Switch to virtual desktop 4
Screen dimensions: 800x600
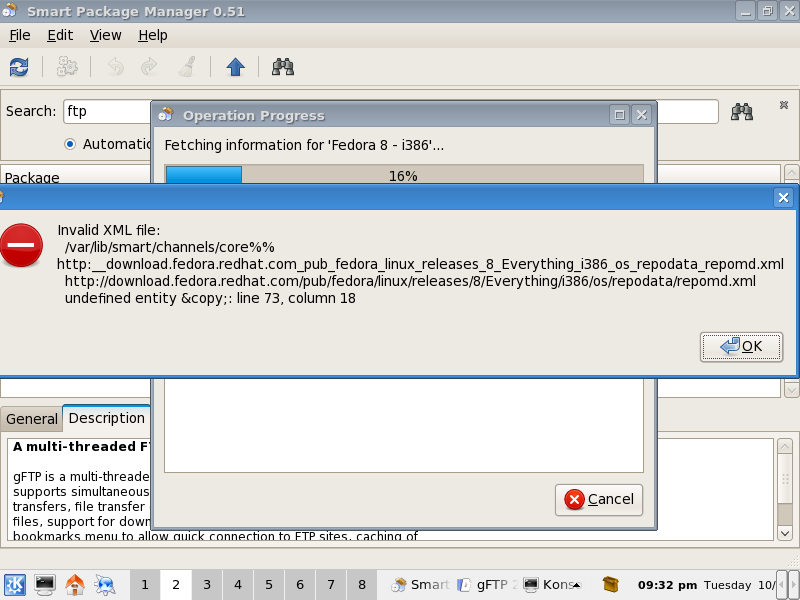[x=238, y=585]
